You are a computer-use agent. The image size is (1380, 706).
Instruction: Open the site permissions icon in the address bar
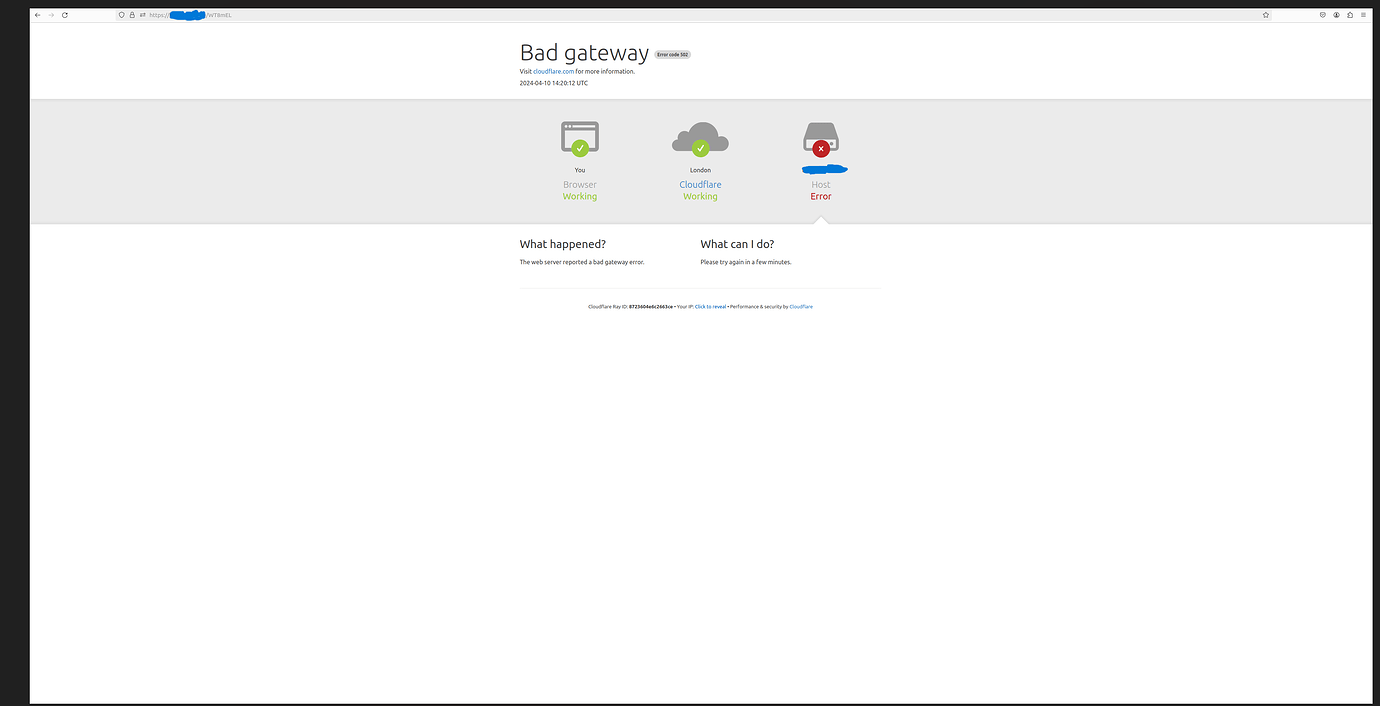[142, 15]
